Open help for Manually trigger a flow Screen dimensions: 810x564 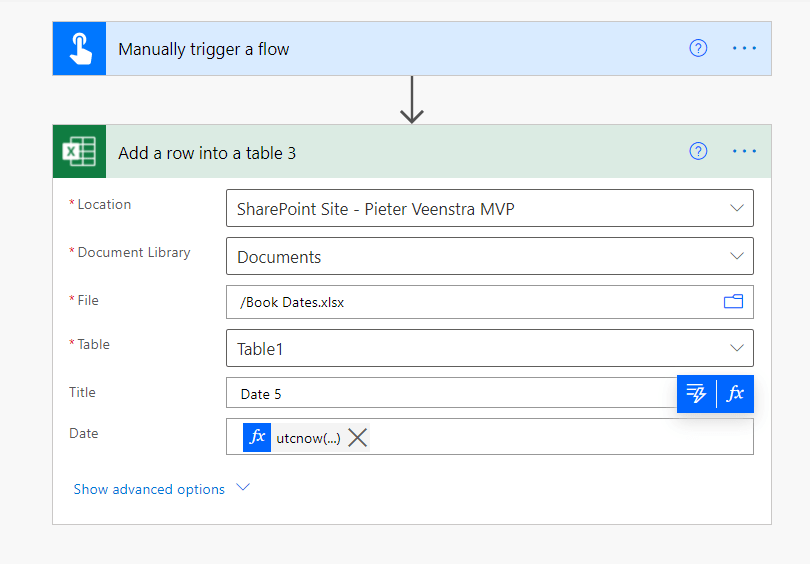point(698,49)
